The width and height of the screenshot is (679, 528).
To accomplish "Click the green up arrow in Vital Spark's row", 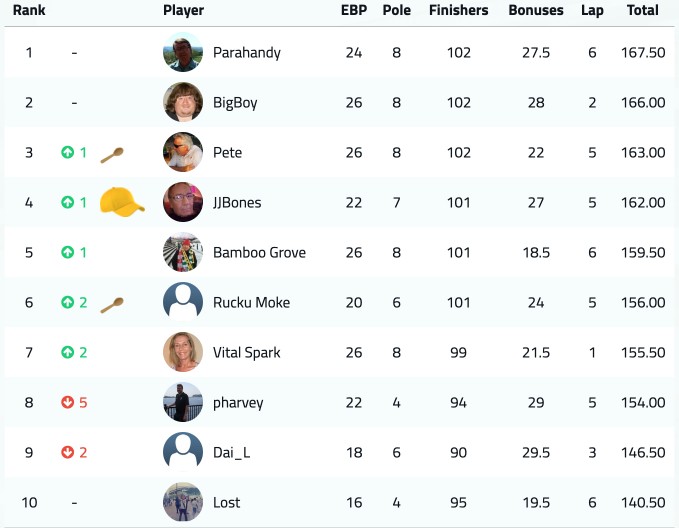I will (x=68, y=352).
